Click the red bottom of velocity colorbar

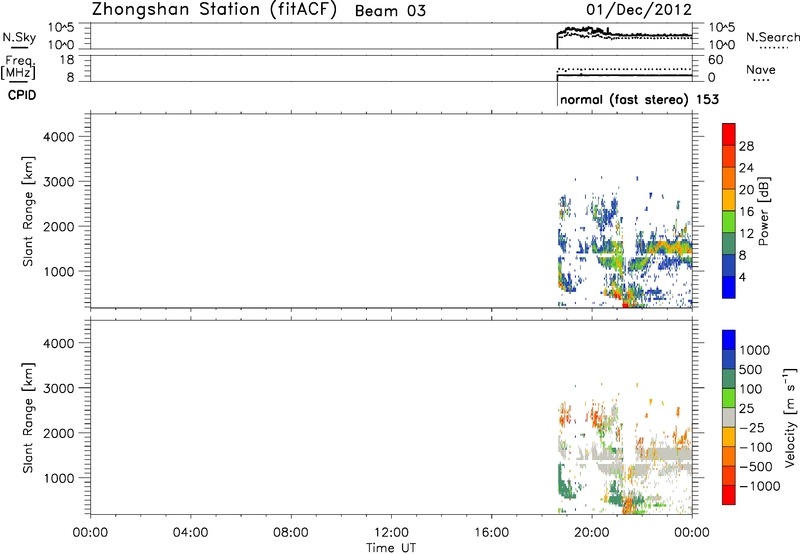coord(729,495)
